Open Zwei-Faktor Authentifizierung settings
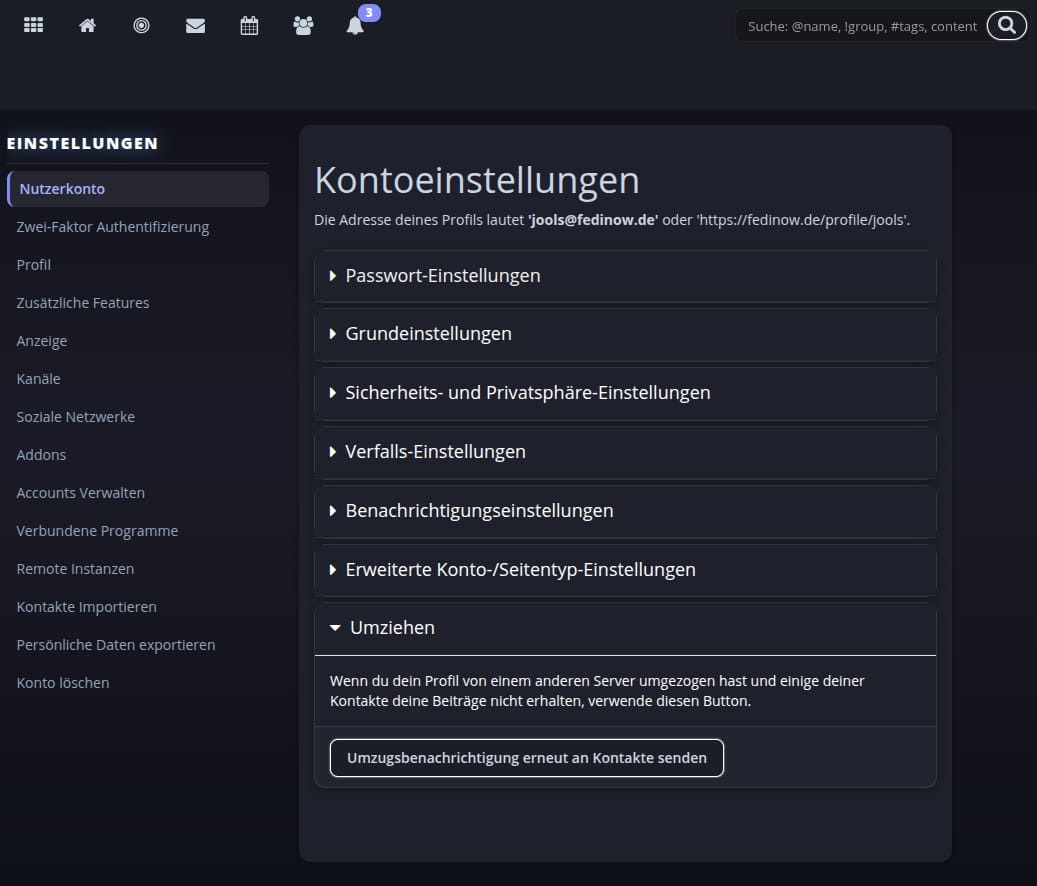This screenshot has width=1037, height=886. pyautogui.click(x=113, y=227)
